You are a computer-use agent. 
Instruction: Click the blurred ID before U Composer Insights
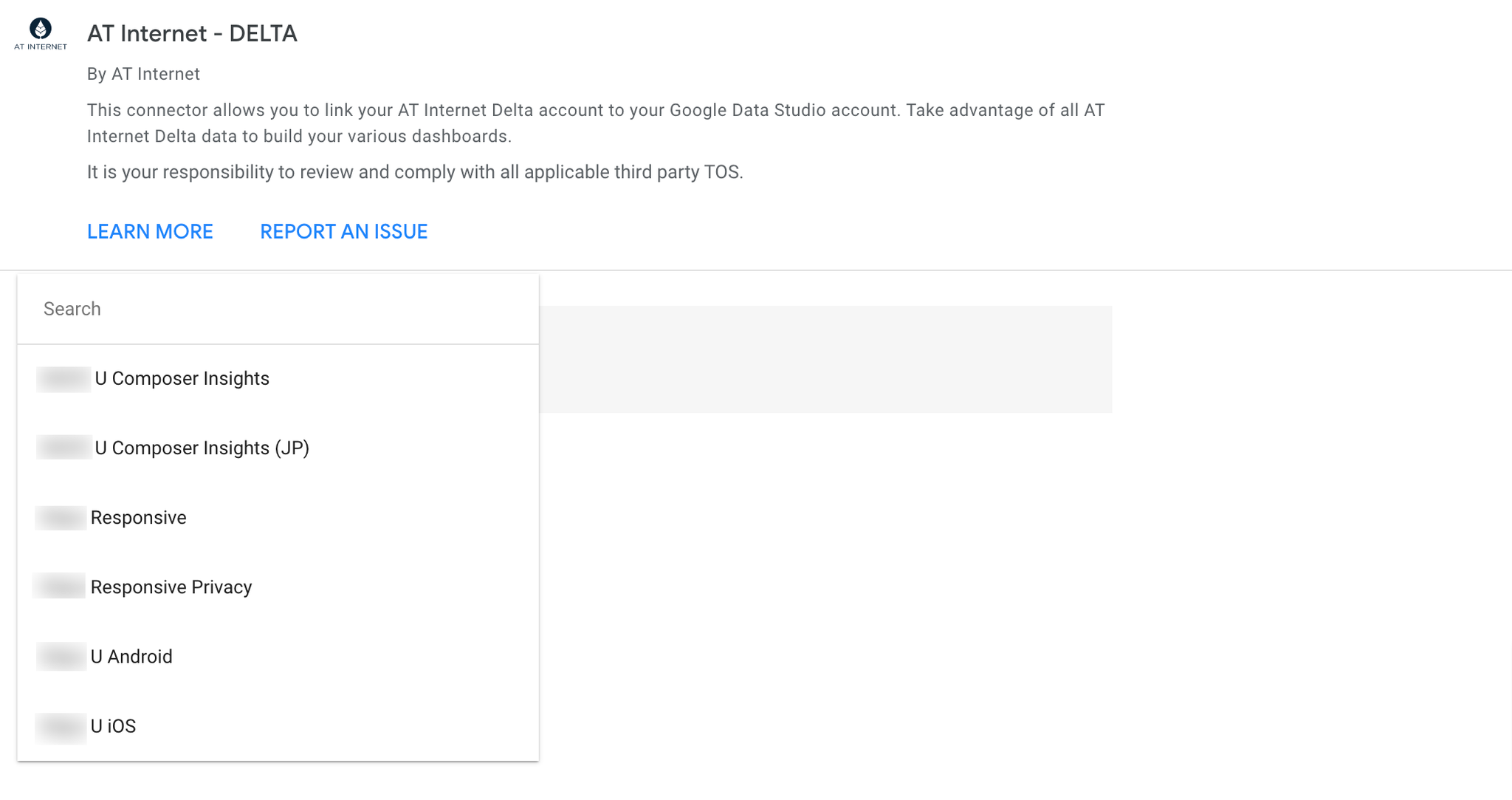[63, 379]
